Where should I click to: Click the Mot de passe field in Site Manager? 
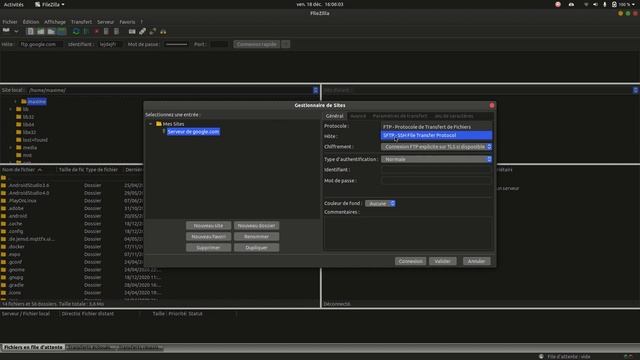click(436, 180)
